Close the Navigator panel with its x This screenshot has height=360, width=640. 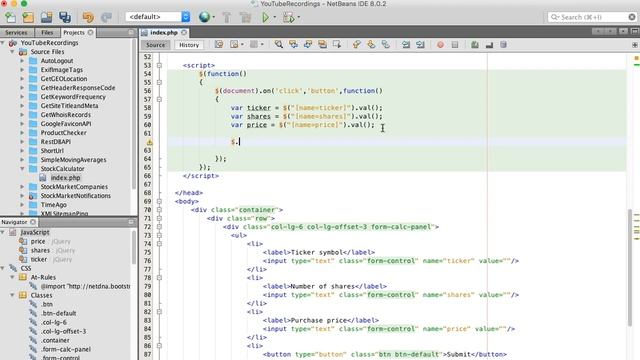[33, 222]
